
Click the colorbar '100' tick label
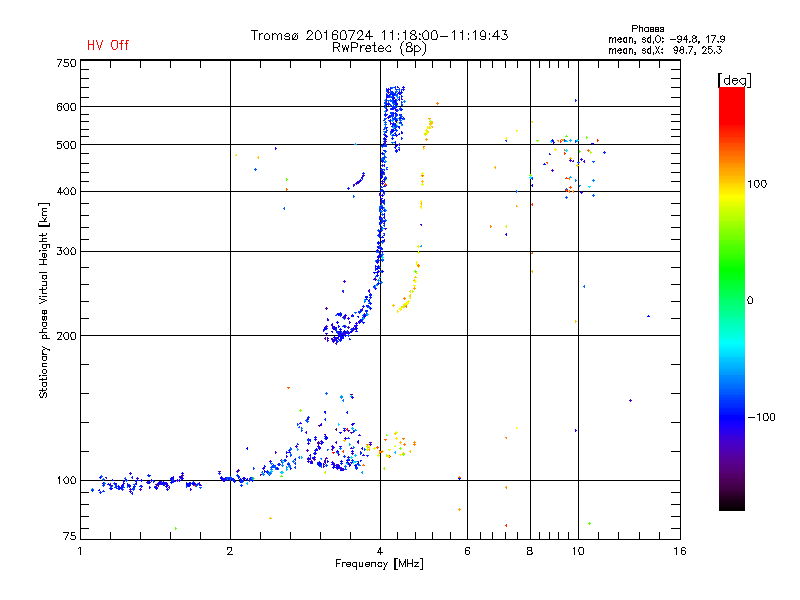tap(757, 184)
